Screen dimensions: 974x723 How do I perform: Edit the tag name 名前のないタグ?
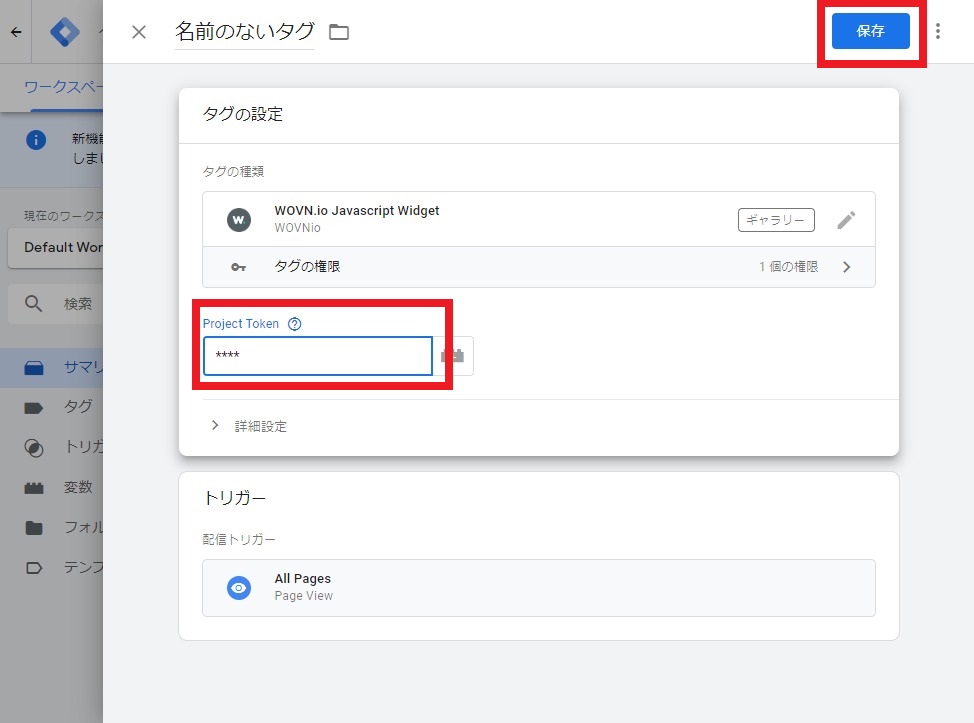[x=244, y=31]
